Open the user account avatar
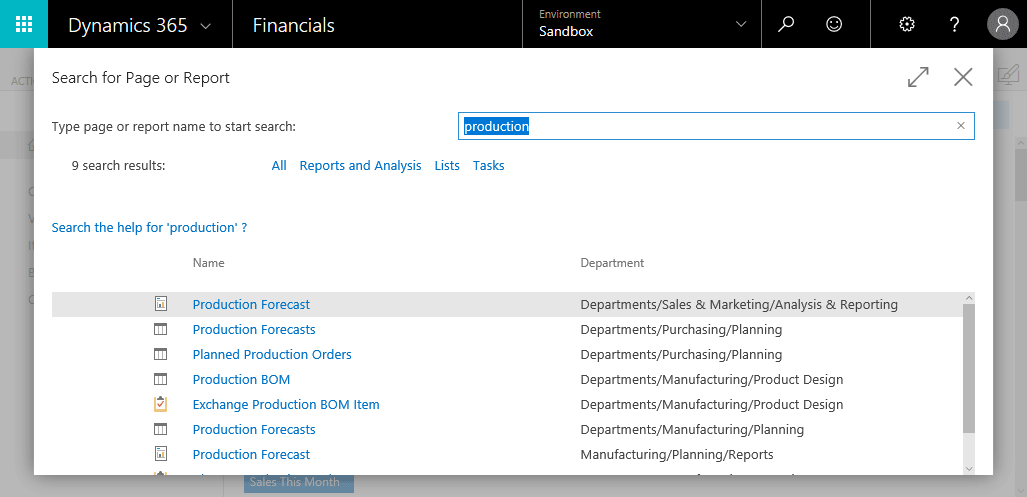1027x497 pixels. [1001, 24]
